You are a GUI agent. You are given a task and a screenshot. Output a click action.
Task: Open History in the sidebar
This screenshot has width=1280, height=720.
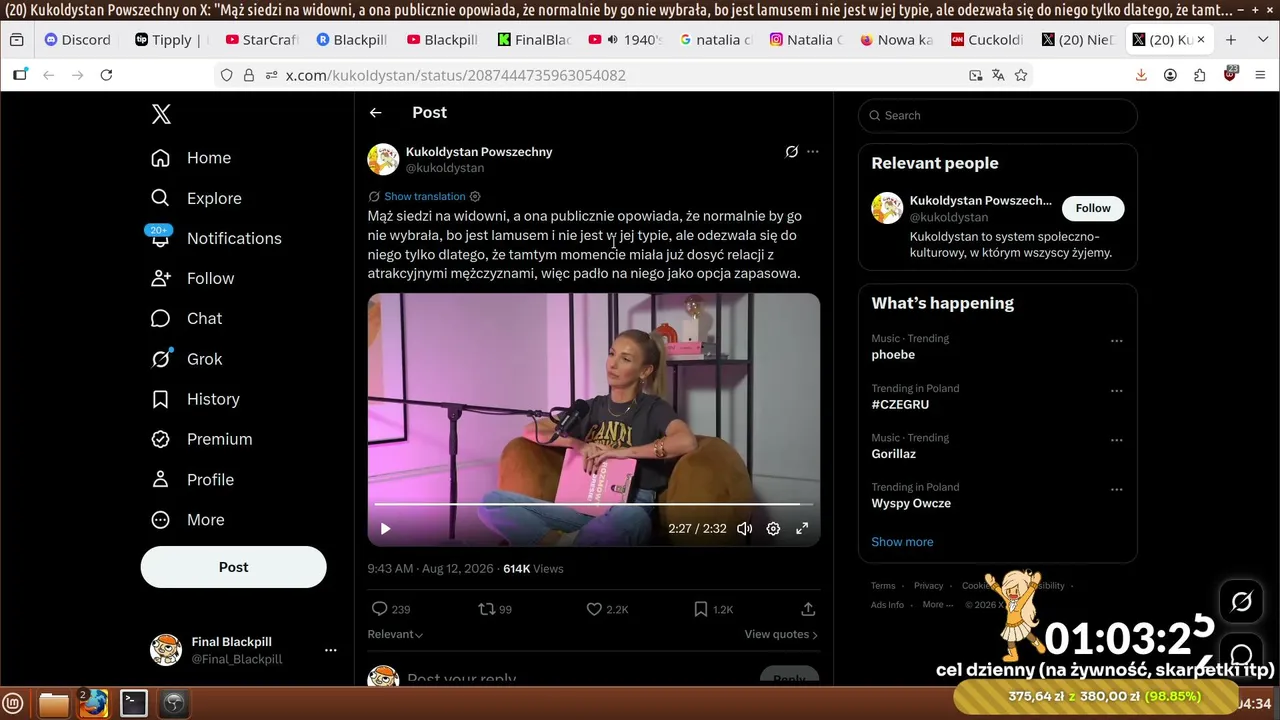tap(195, 399)
